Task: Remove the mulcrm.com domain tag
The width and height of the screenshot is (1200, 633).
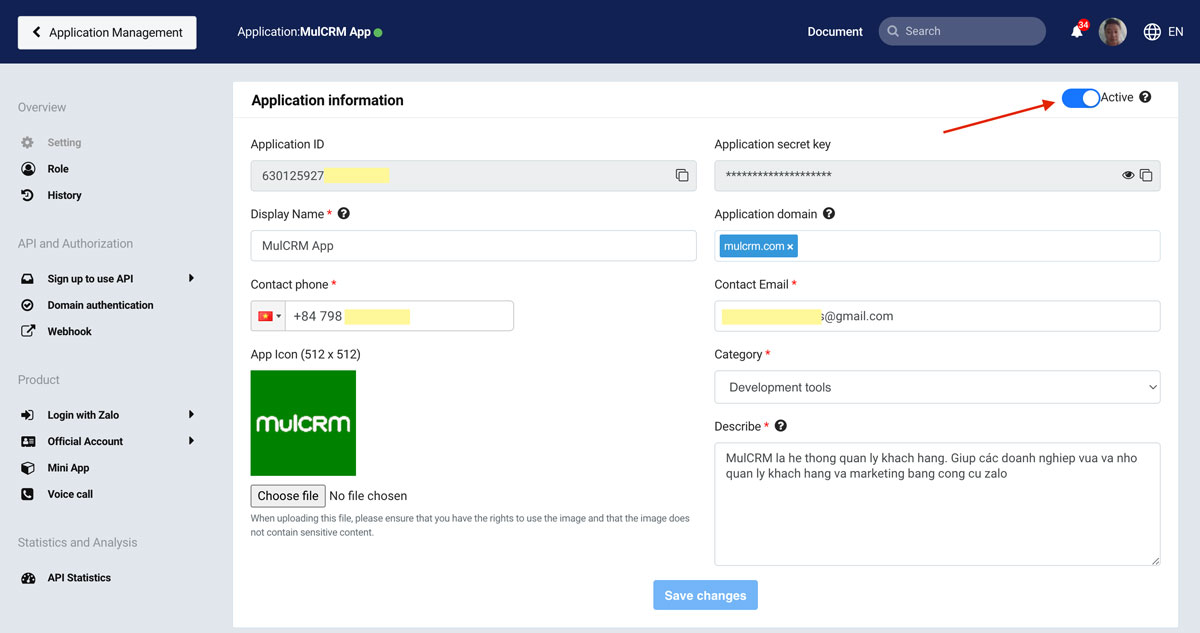Action: (x=790, y=247)
